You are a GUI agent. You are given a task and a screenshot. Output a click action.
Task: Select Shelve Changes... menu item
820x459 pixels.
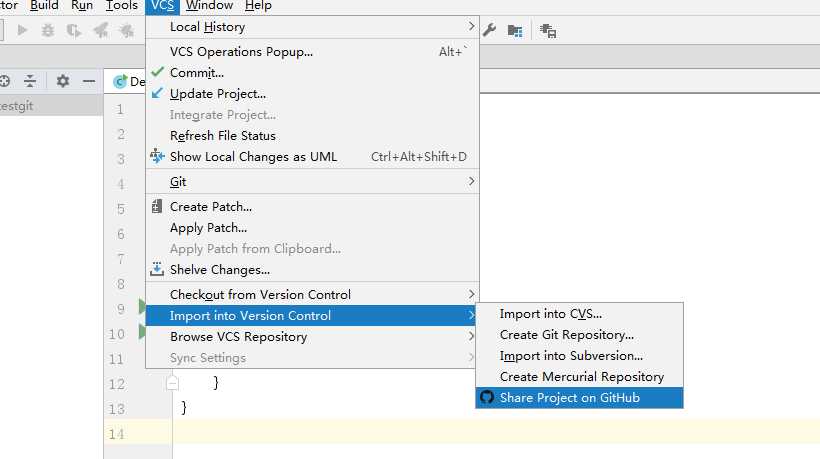click(x=312, y=269)
